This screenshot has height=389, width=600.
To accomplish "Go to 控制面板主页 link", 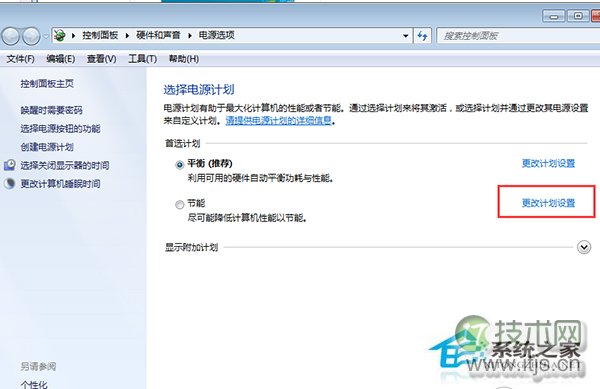I will click(47, 84).
